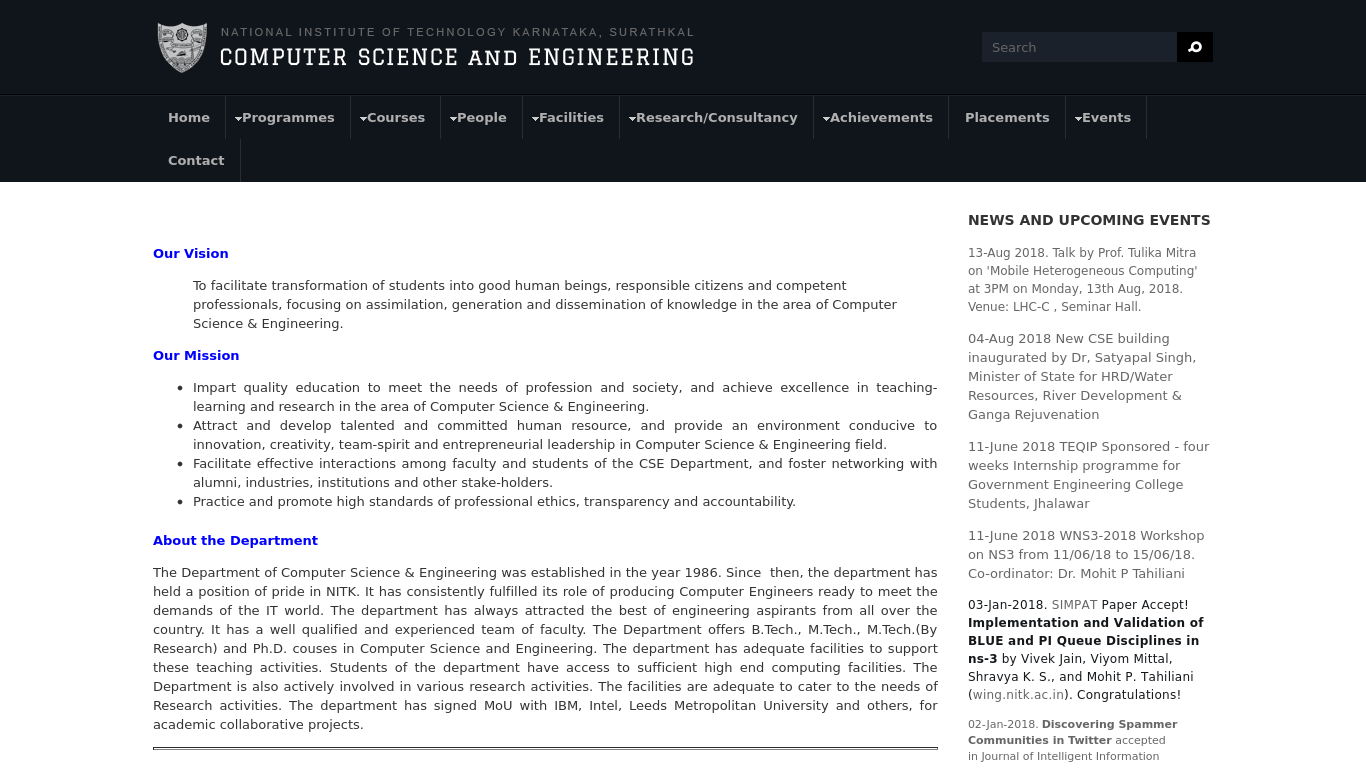Visit the wing.nitk.ac.in link
The height and width of the screenshot is (768, 1366).
click(1016, 693)
